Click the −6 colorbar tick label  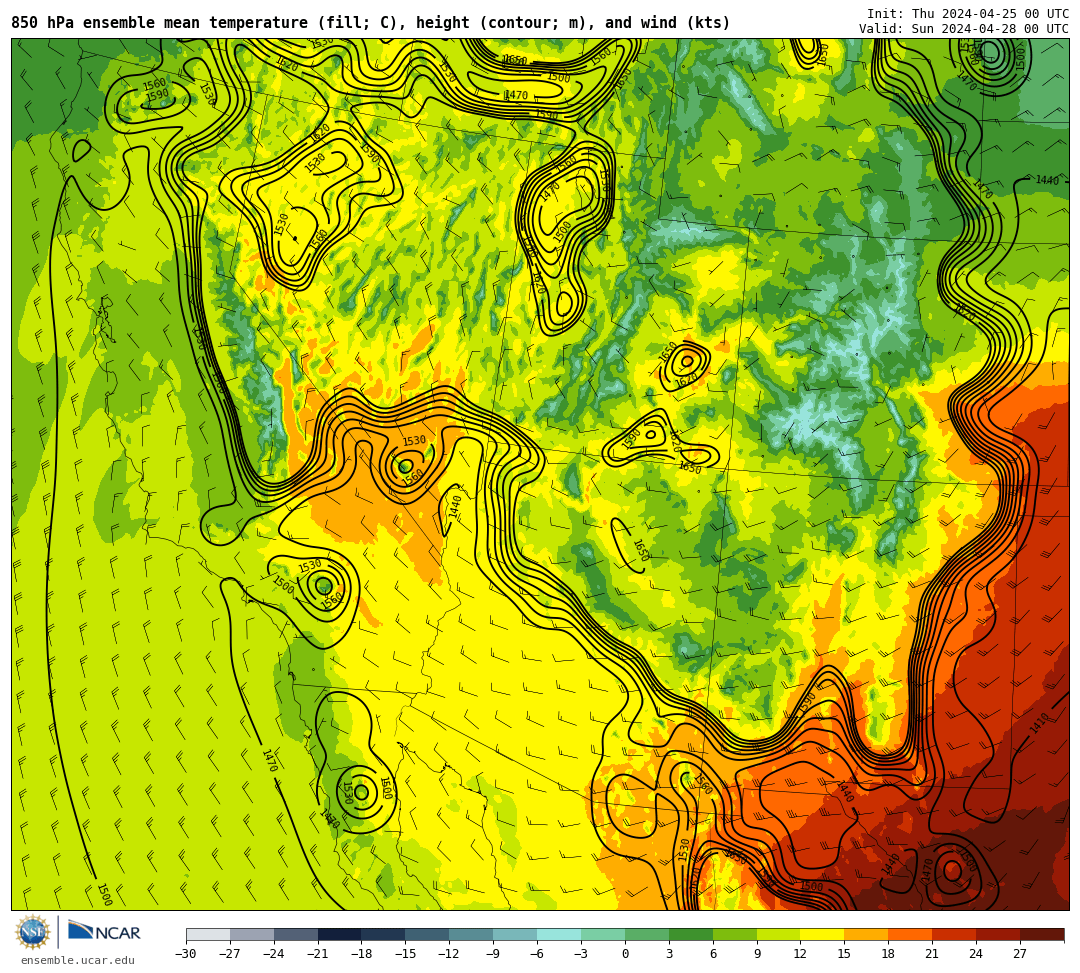point(537,954)
